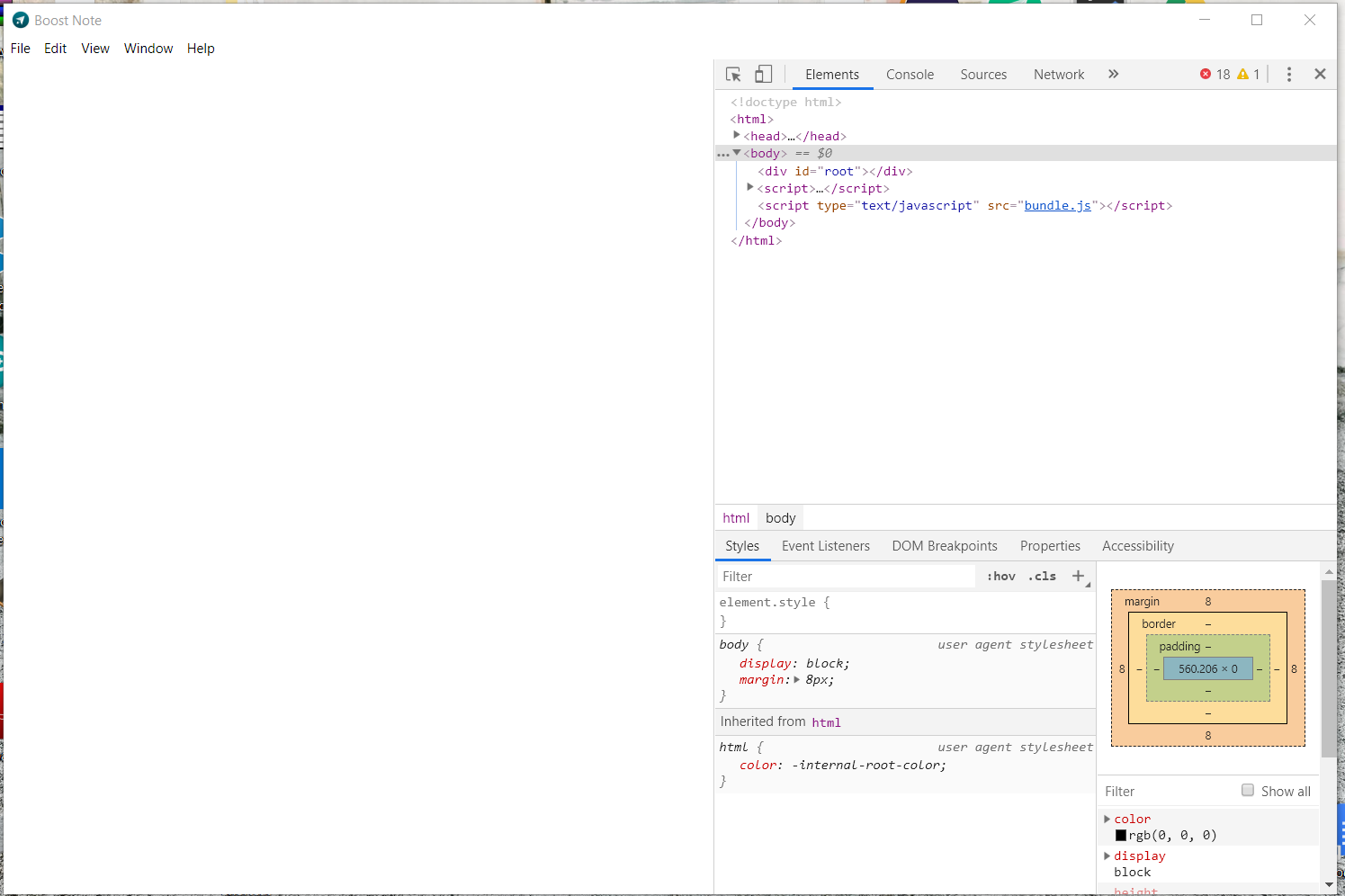1345x896 pixels.
Task: Switch to the Console tab
Action: tap(910, 75)
